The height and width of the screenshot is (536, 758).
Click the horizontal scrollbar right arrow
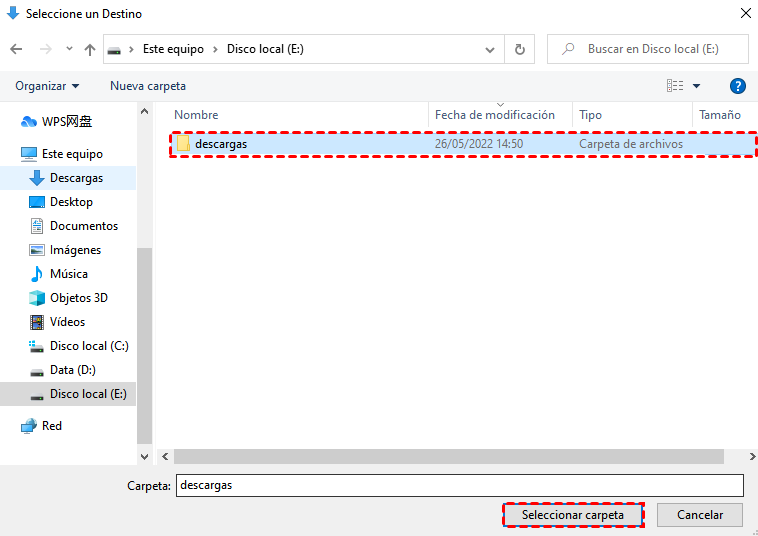pos(752,456)
